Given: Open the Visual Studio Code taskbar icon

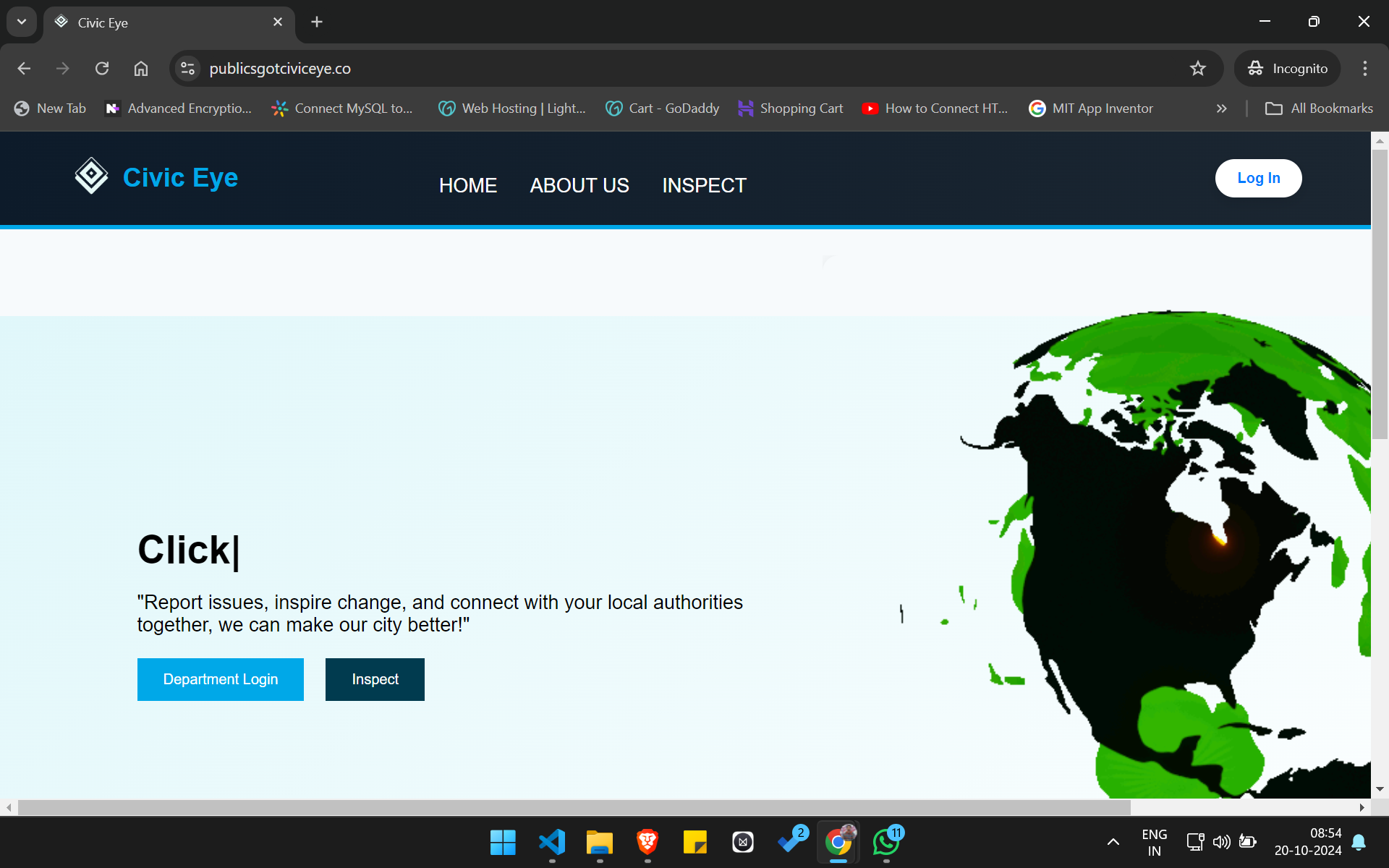Looking at the screenshot, I should click(x=552, y=842).
